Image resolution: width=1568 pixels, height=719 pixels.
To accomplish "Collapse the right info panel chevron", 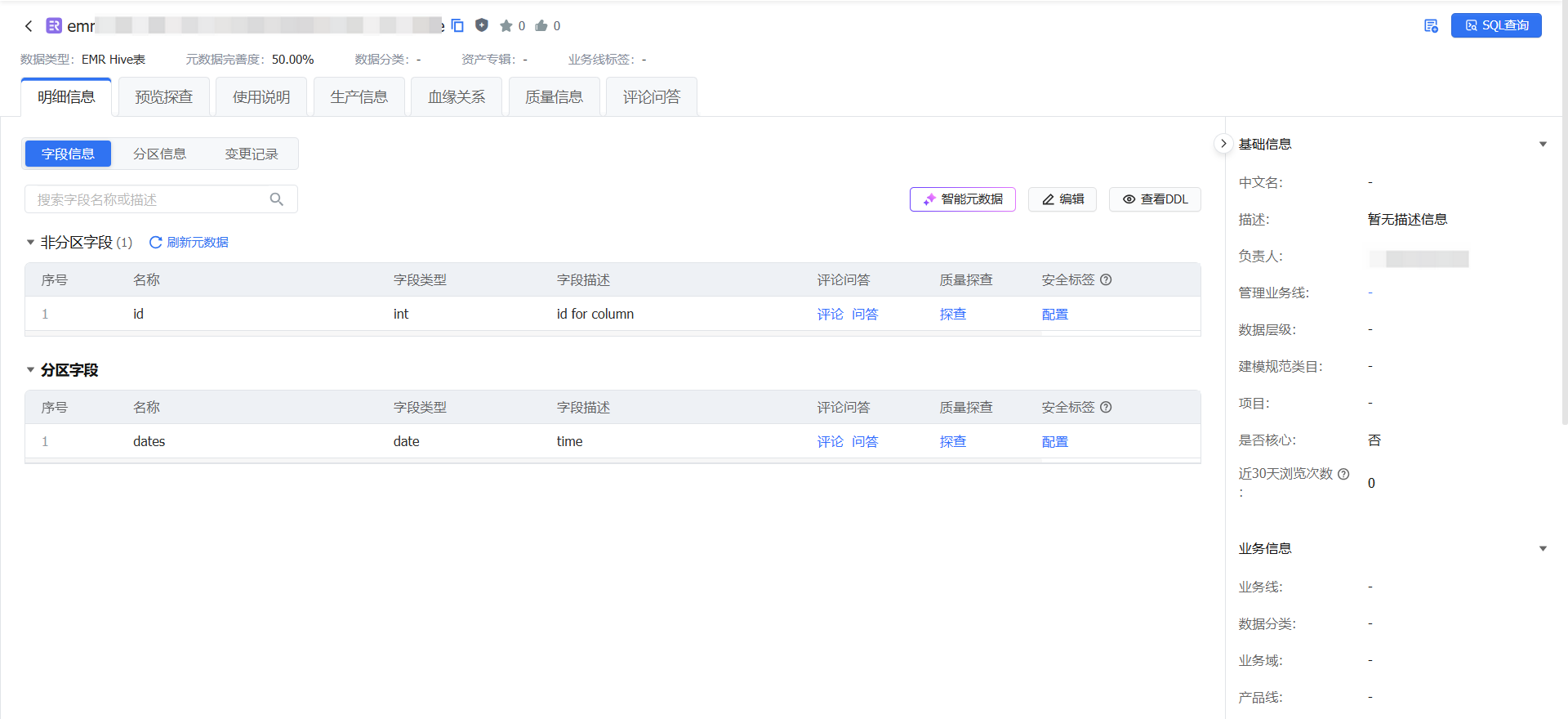I will pyautogui.click(x=1223, y=144).
